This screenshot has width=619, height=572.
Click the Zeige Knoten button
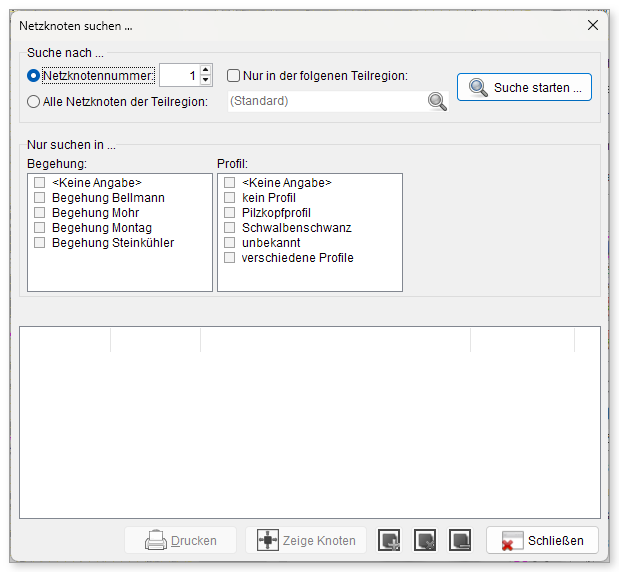pyautogui.click(x=306, y=540)
